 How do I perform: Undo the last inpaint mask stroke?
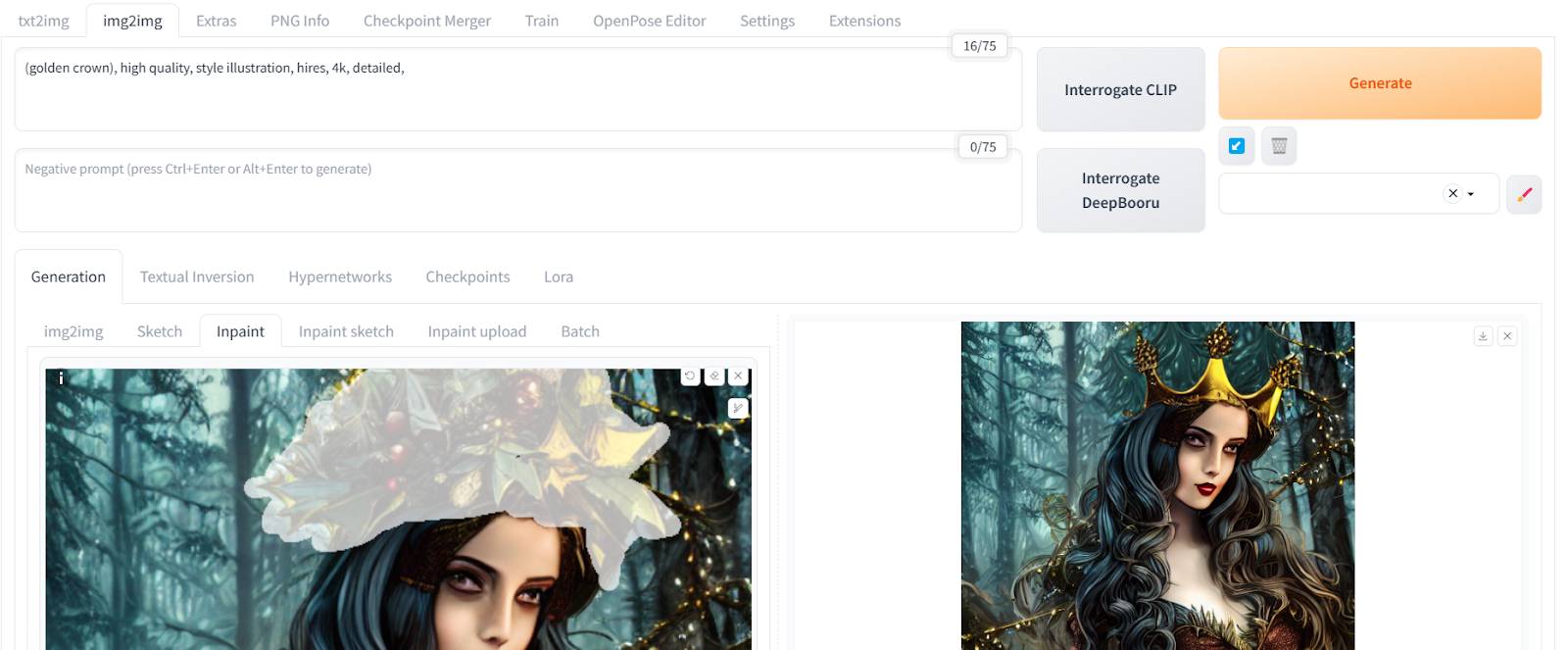[690, 376]
